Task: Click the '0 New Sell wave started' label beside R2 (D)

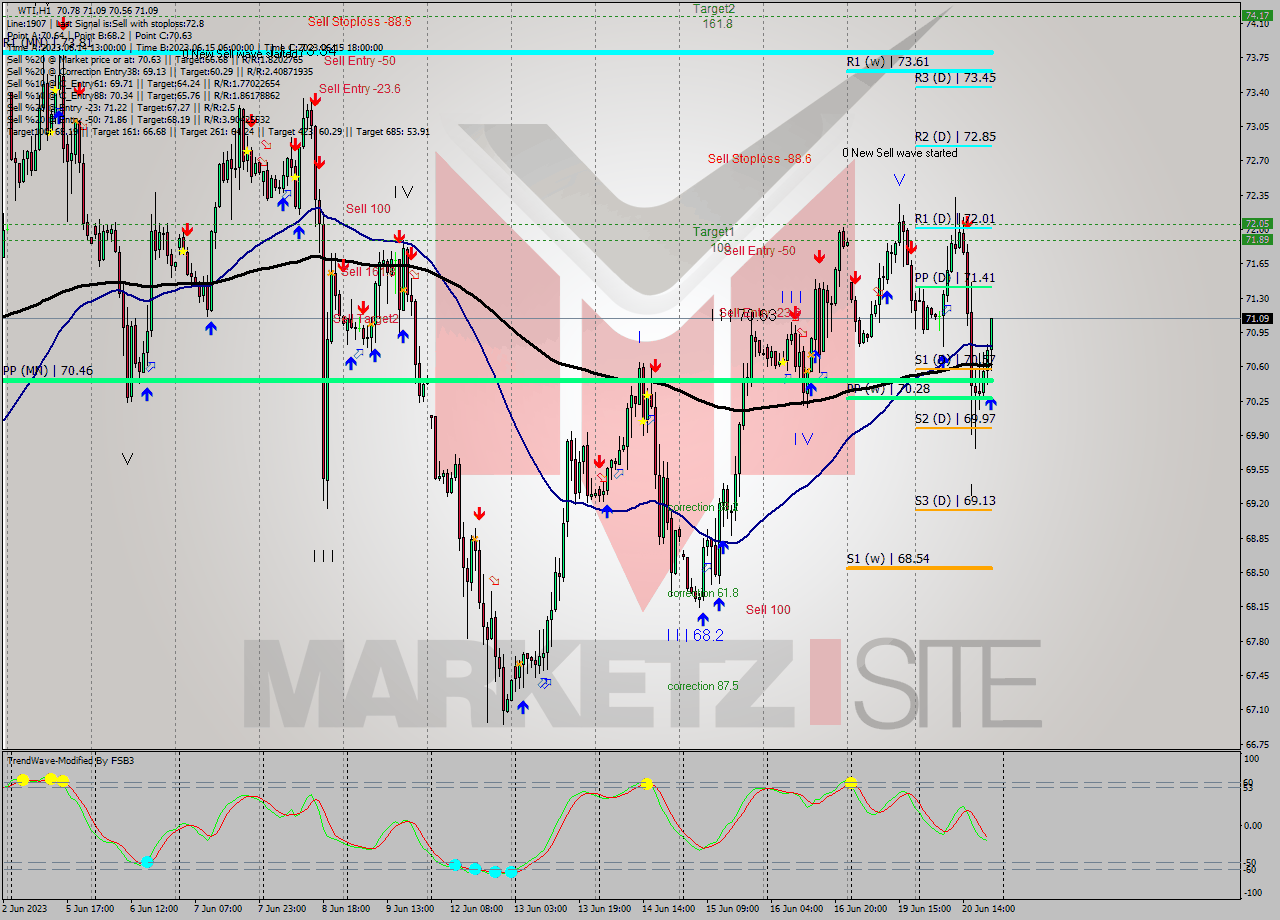Action: pyautogui.click(x=899, y=153)
